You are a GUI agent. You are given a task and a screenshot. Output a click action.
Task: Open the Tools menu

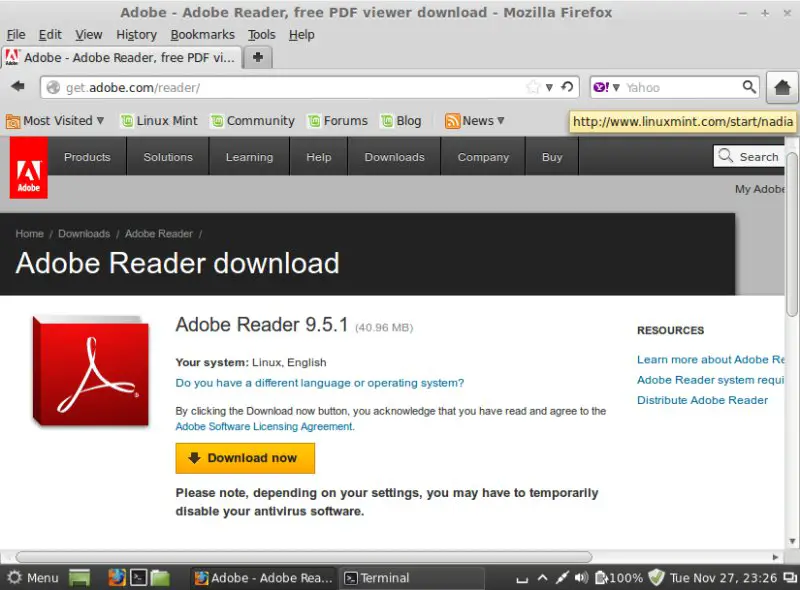pos(262,35)
